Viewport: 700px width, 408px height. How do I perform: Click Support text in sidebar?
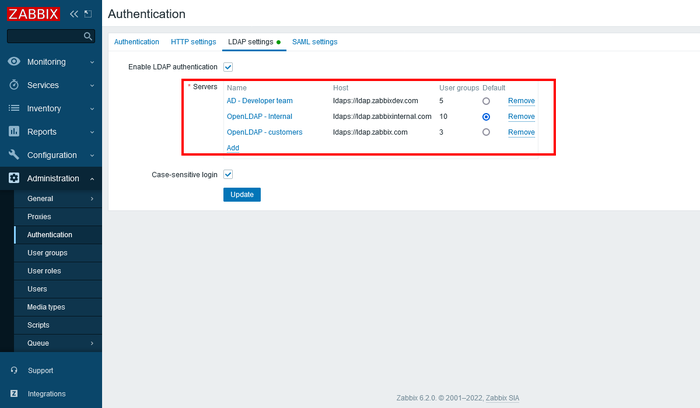click(40, 371)
